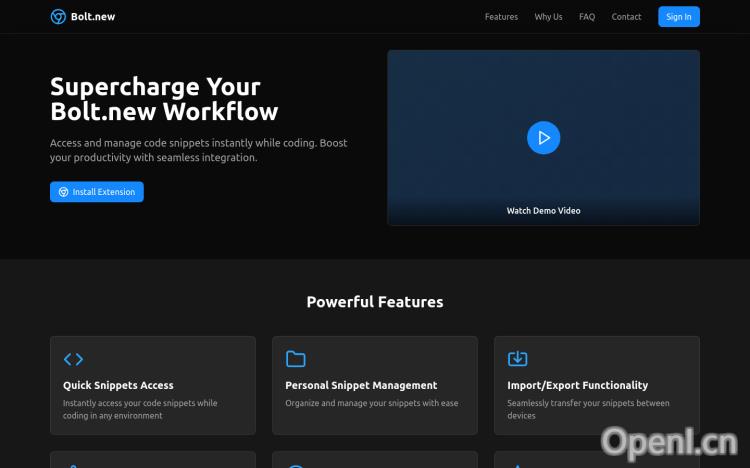Click the Install Extension button
Image resolution: width=750 pixels, height=468 pixels.
coord(97,192)
